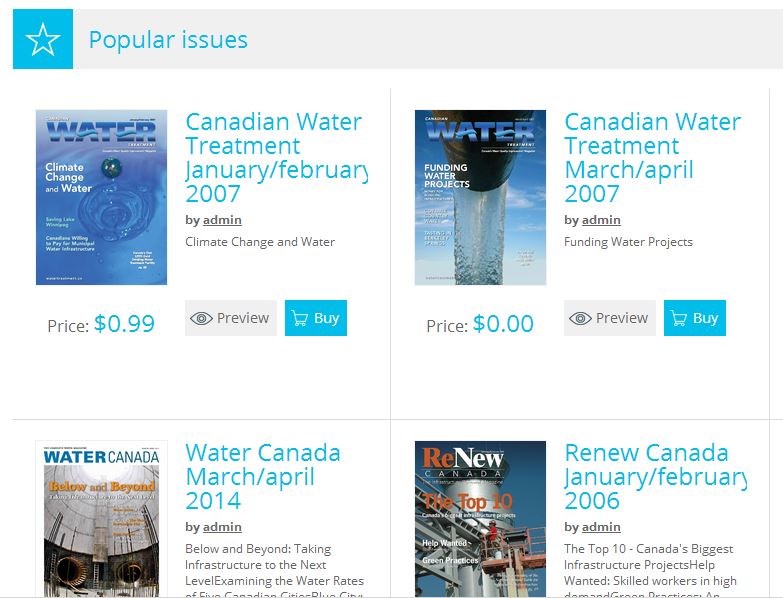Click the Water Canada Below and Beyond cover
Screen dimensions: 783x598
pos(101,519)
